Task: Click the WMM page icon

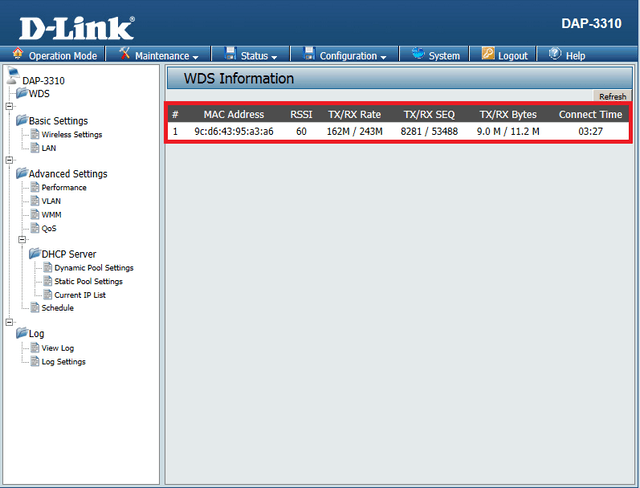Action: point(35,214)
